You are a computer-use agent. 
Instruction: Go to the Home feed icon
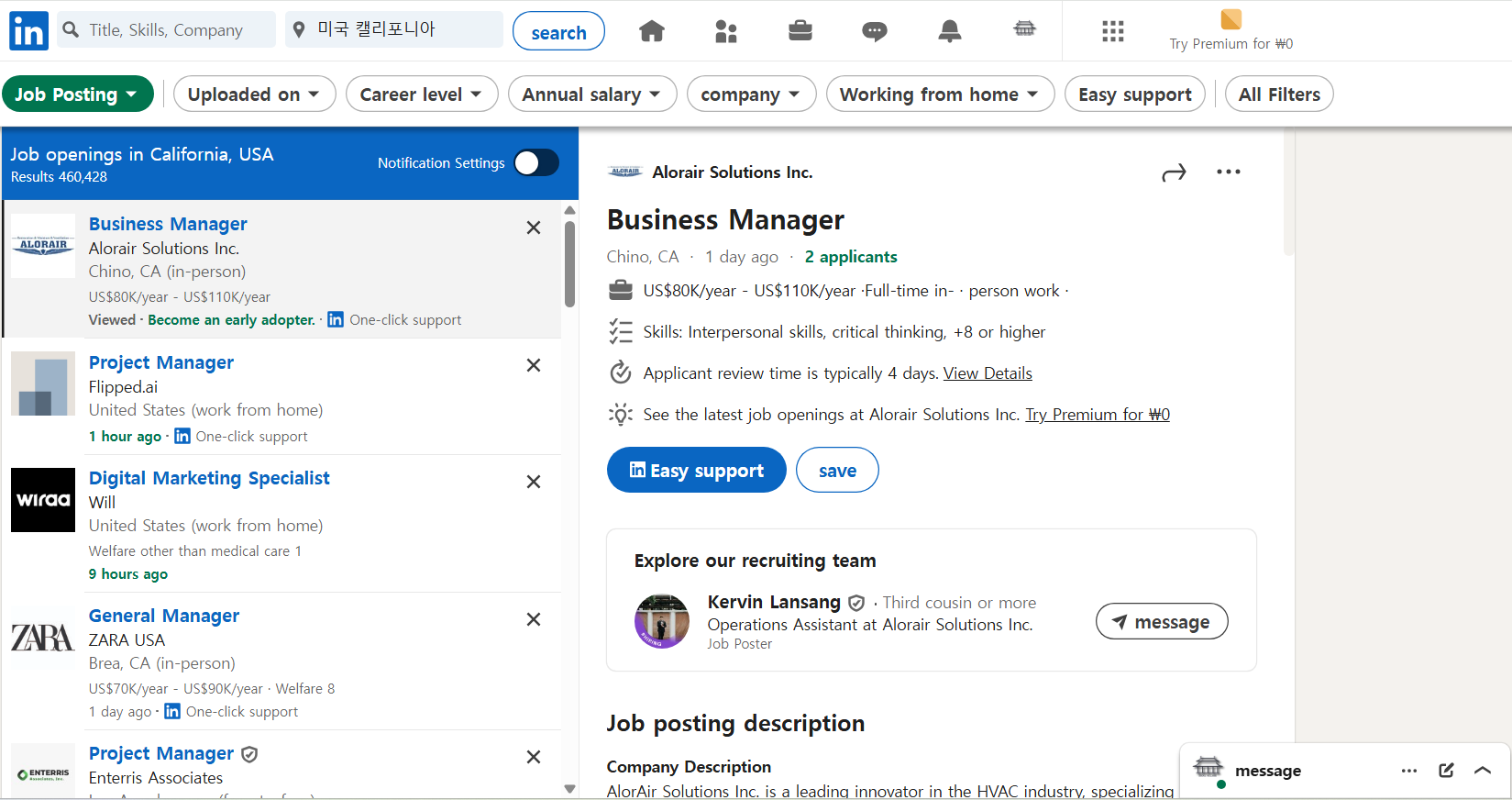pos(652,31)
